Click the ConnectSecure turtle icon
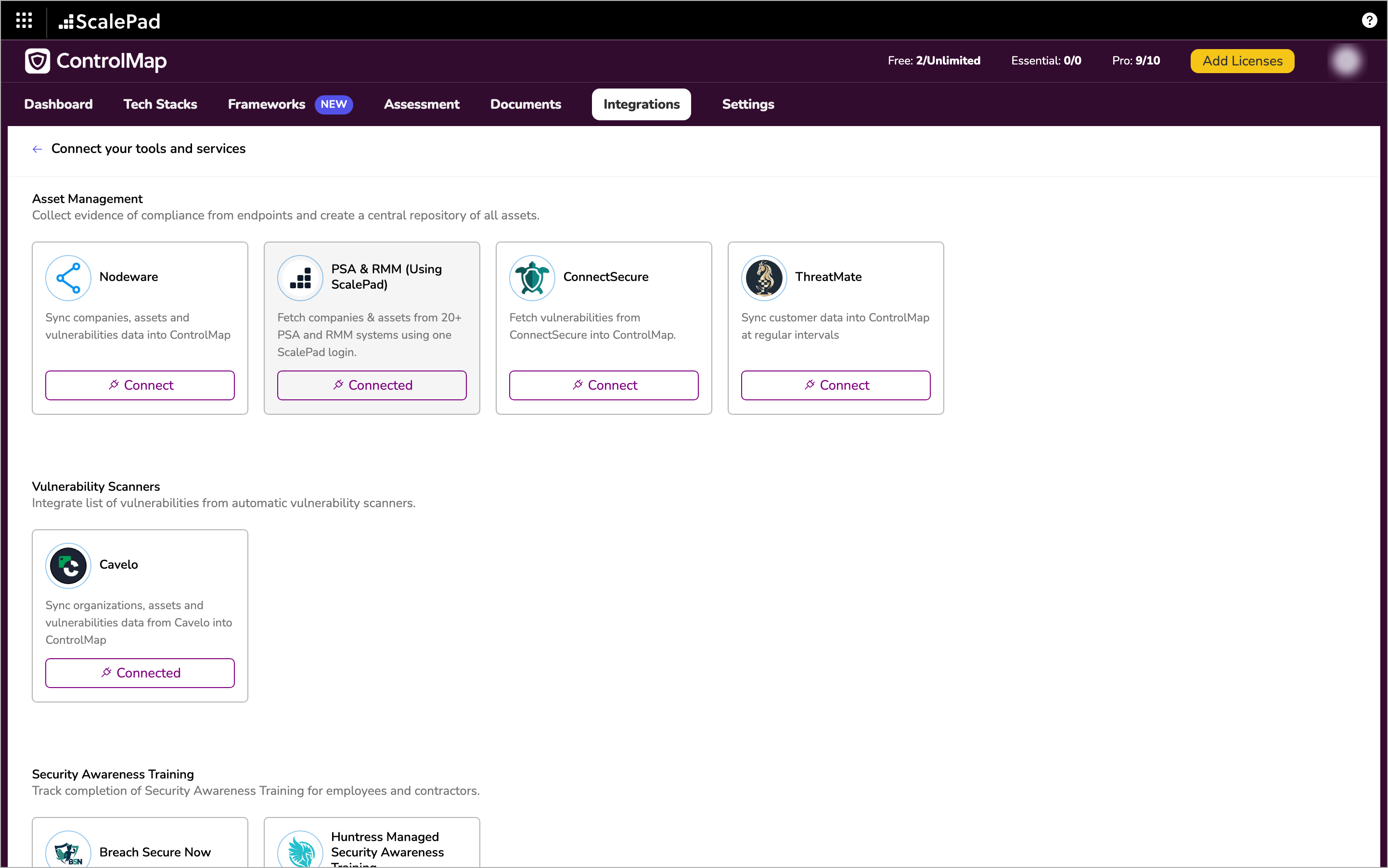1388x868 pixels. pyautogui.click(x=532, y=278)
